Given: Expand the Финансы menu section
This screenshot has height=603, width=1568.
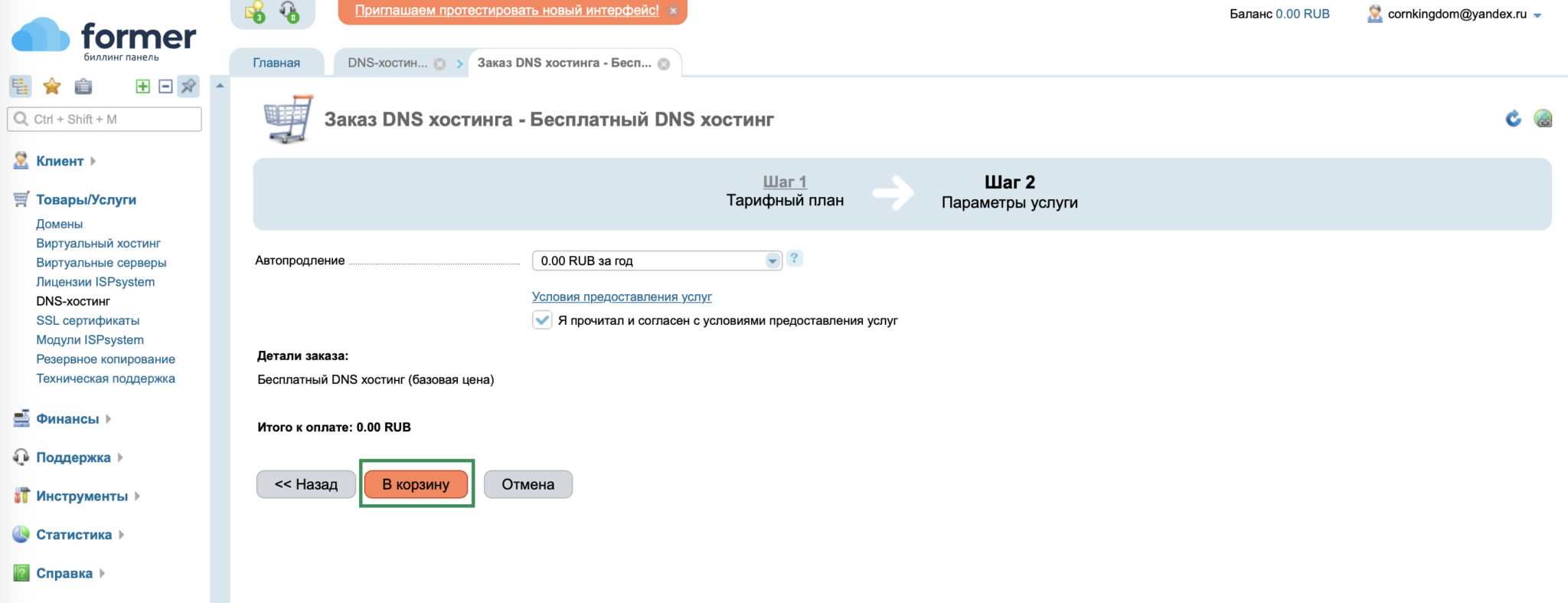Looking at the screenshot, I should 67,419.
